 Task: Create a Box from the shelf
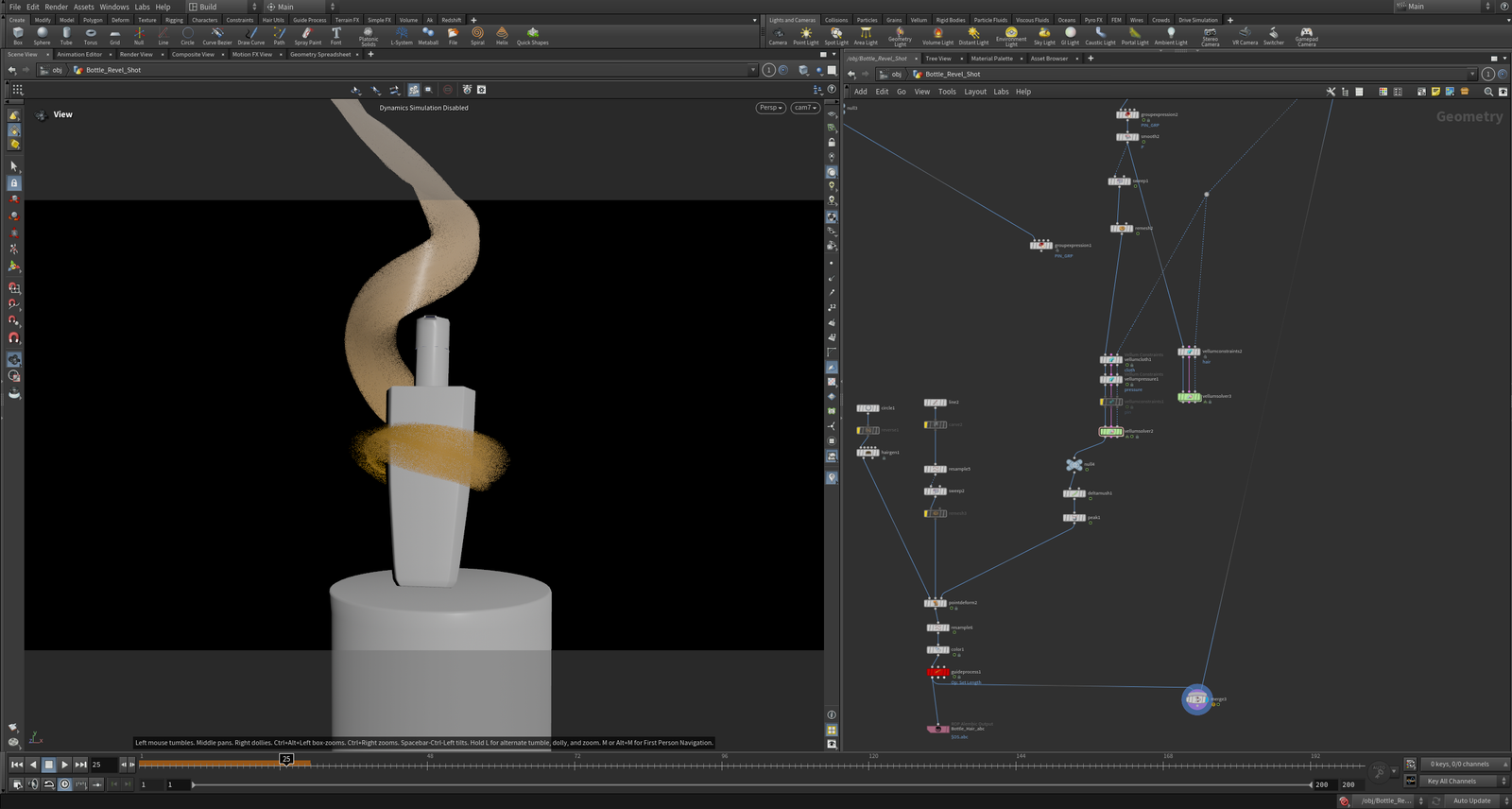(18, 36)
